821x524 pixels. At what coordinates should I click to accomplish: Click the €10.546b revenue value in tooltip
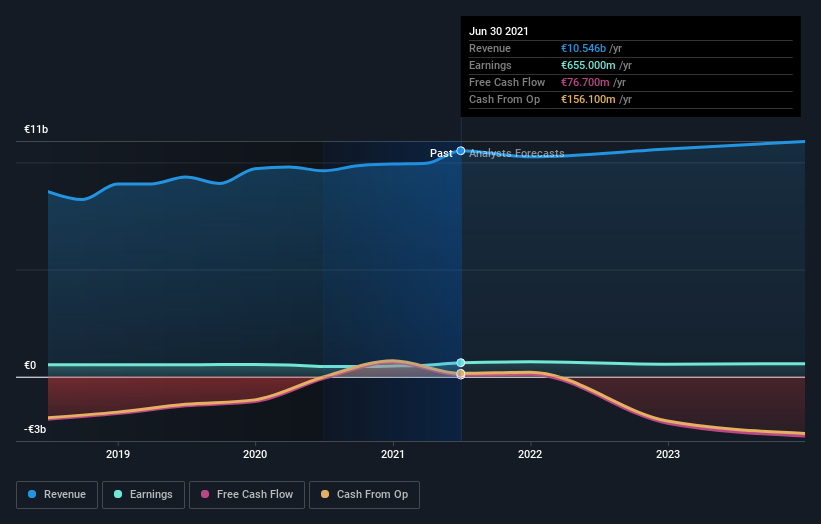(583, 48)
